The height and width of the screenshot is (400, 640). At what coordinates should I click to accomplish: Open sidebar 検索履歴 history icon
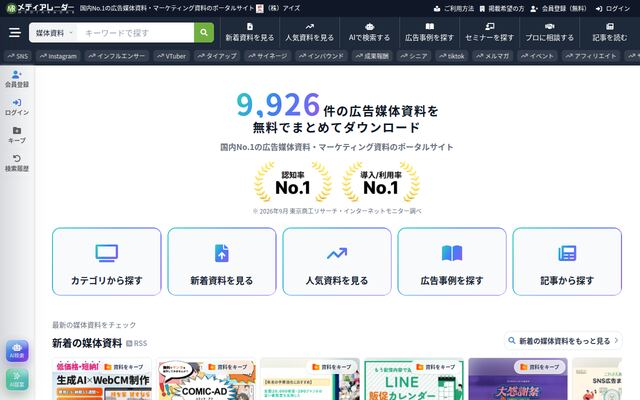pyautogui.click(x=17, y=163)
